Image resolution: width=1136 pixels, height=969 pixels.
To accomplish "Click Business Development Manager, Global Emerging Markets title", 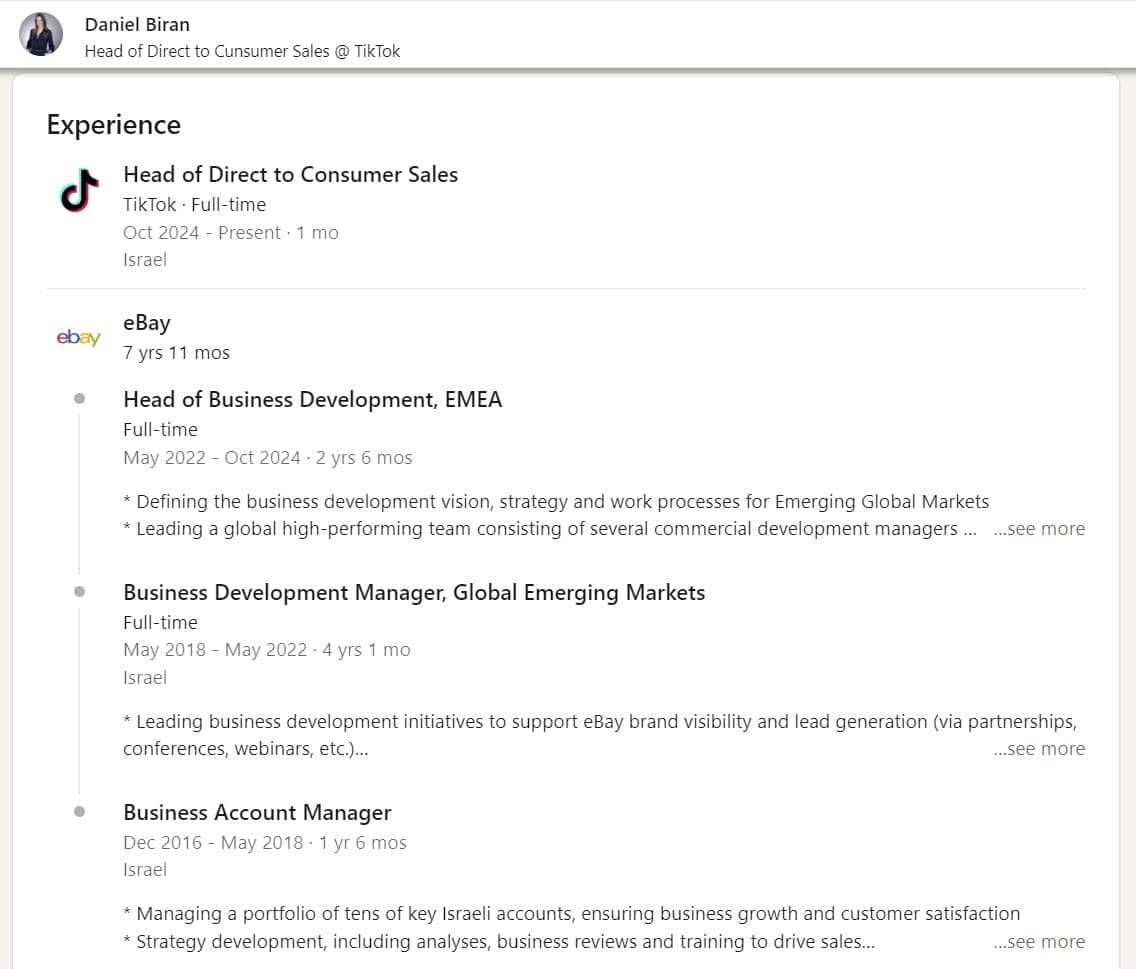I will (414, 593).
